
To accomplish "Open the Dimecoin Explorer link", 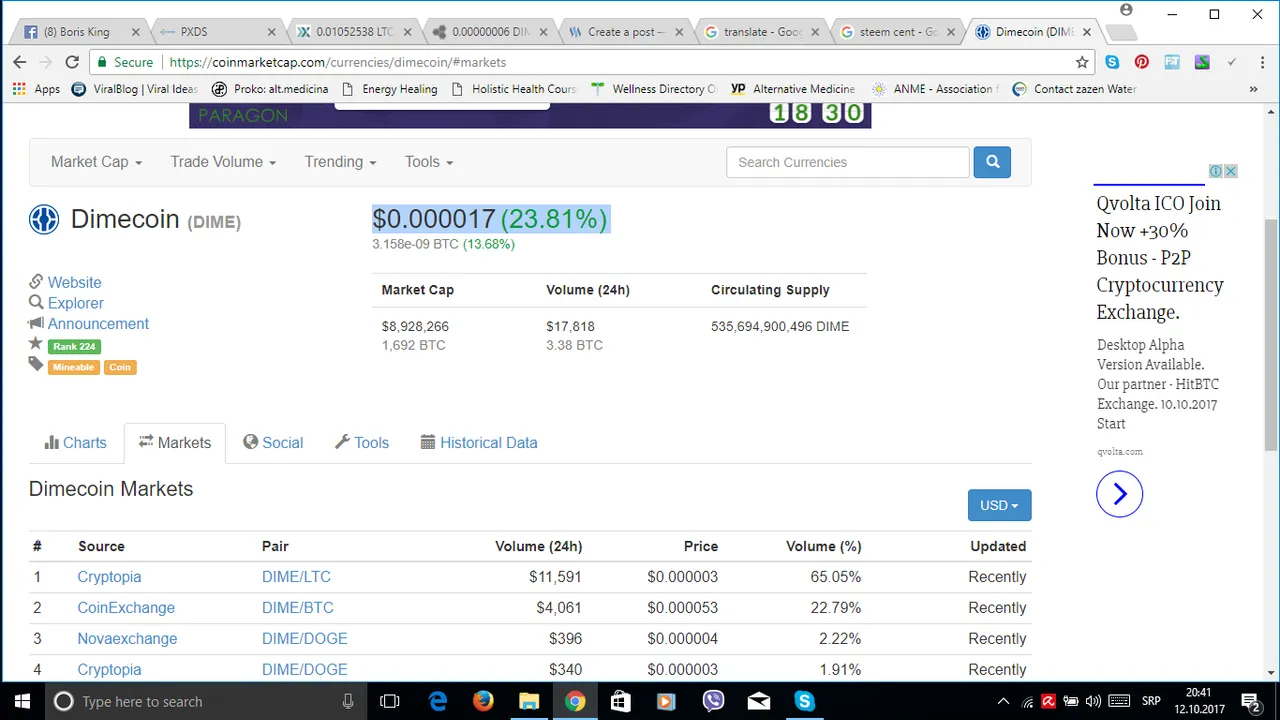I will pos(75,303).
